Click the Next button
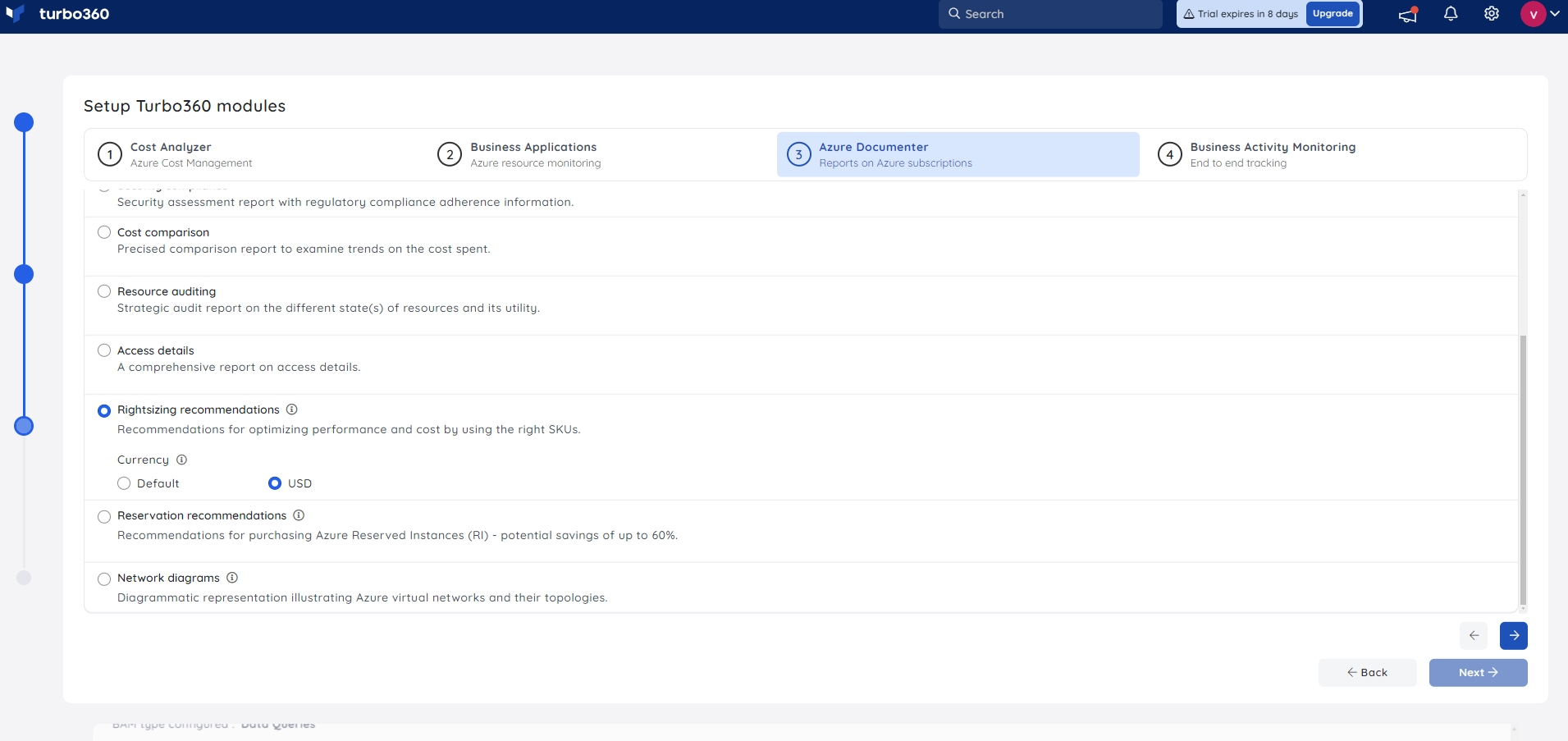This screenshot has height=741, width=1568. pos(1478,672)
